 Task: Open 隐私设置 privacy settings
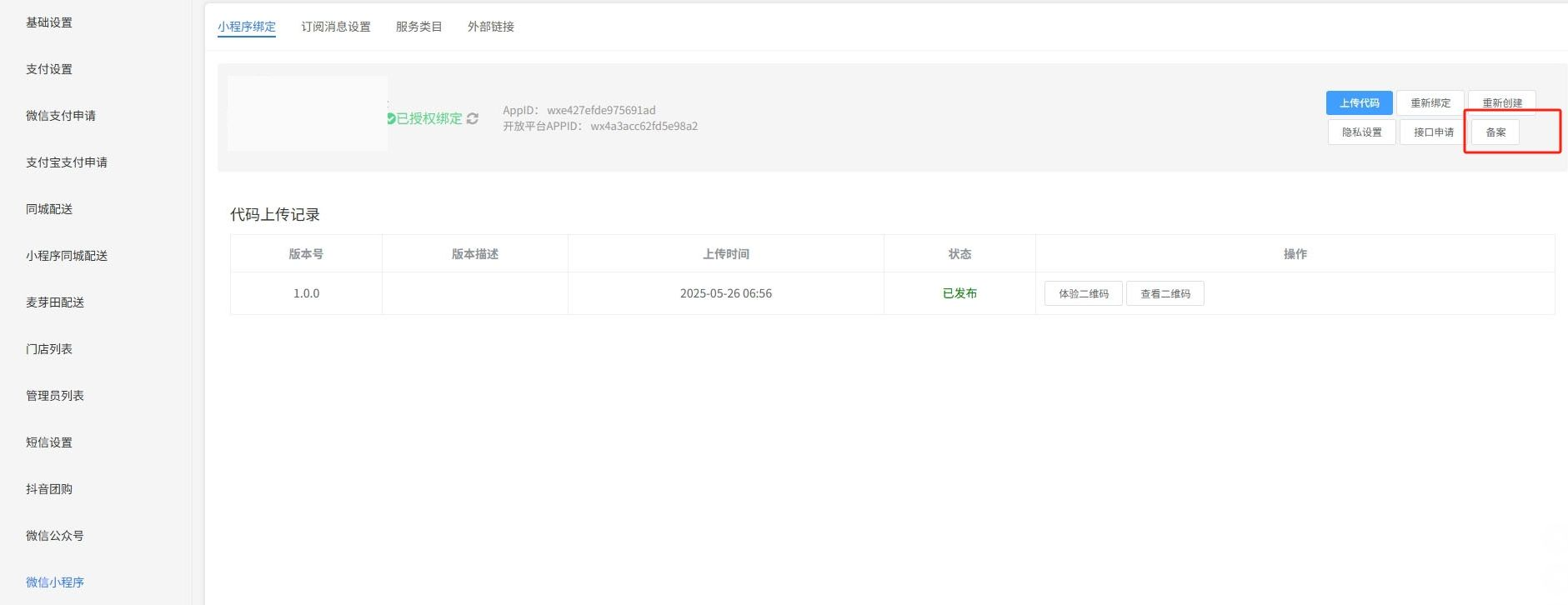click(x=1361, y=132)
